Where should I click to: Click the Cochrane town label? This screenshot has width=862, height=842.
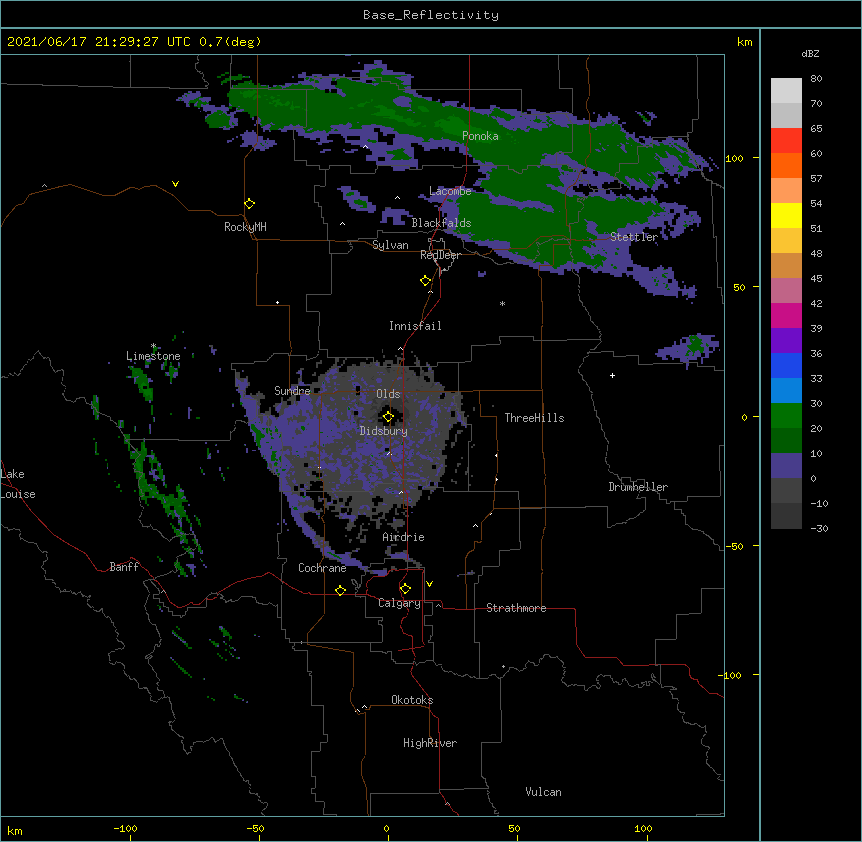(x=322, y=568)
